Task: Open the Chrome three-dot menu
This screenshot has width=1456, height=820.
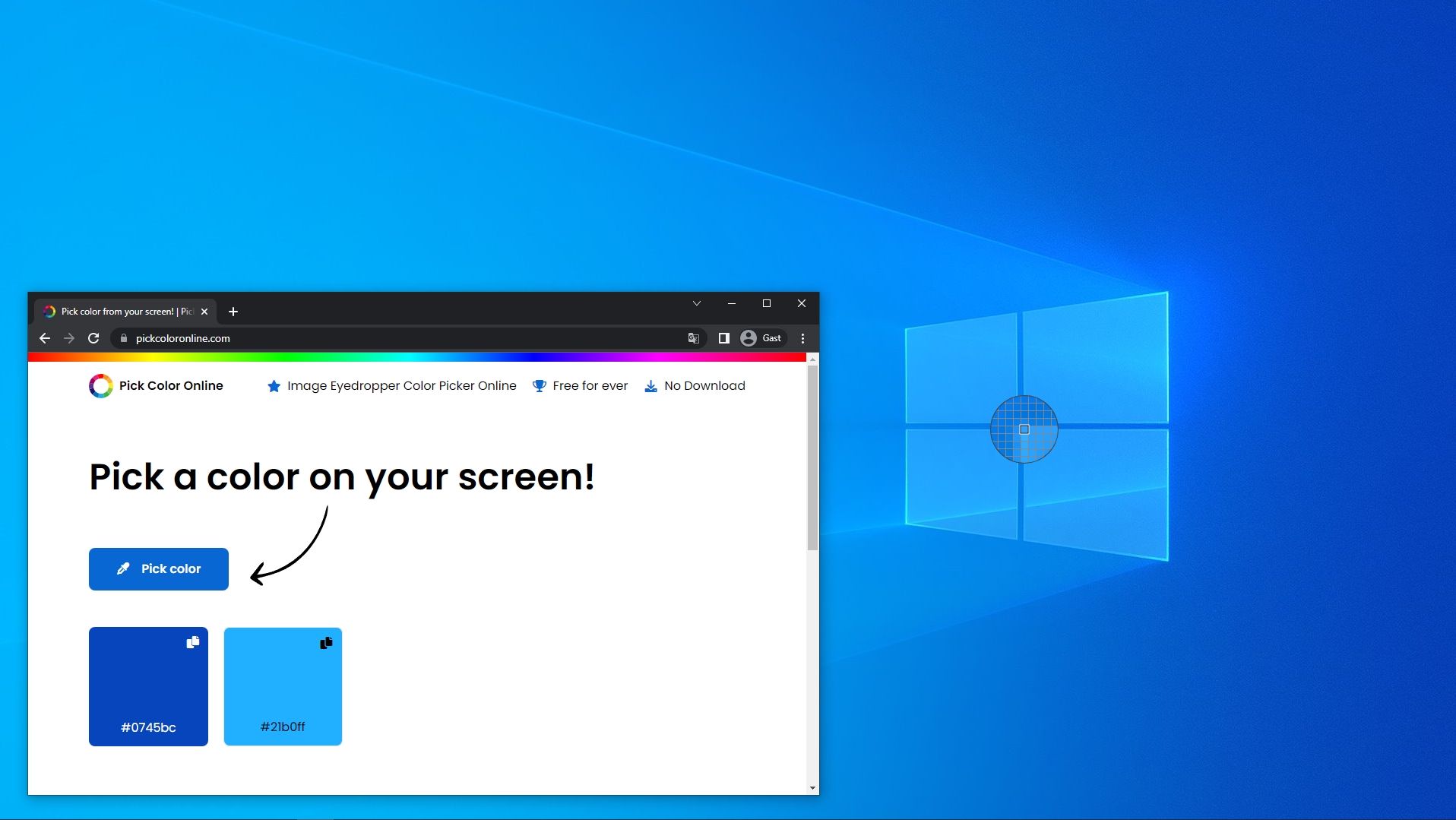Action: pos(802,338)
